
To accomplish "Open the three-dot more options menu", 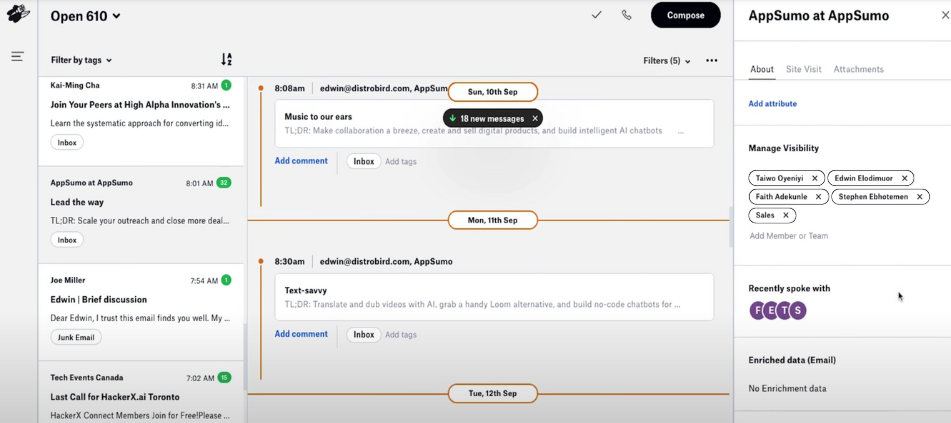I will (712, 61).
